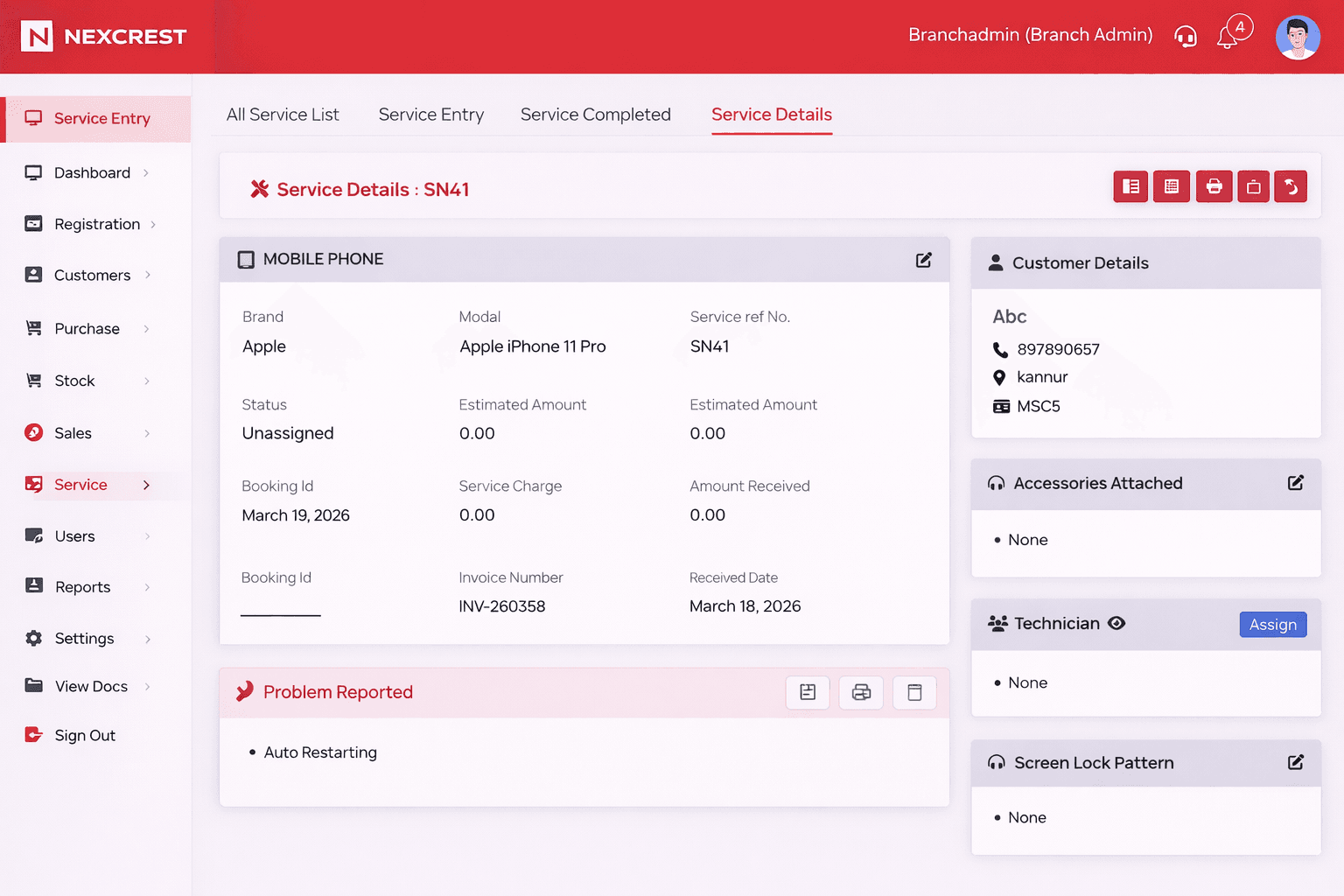Expand the Customers sidebar menu
Screen dimensions: 1344x896
(x=92, y=276)
